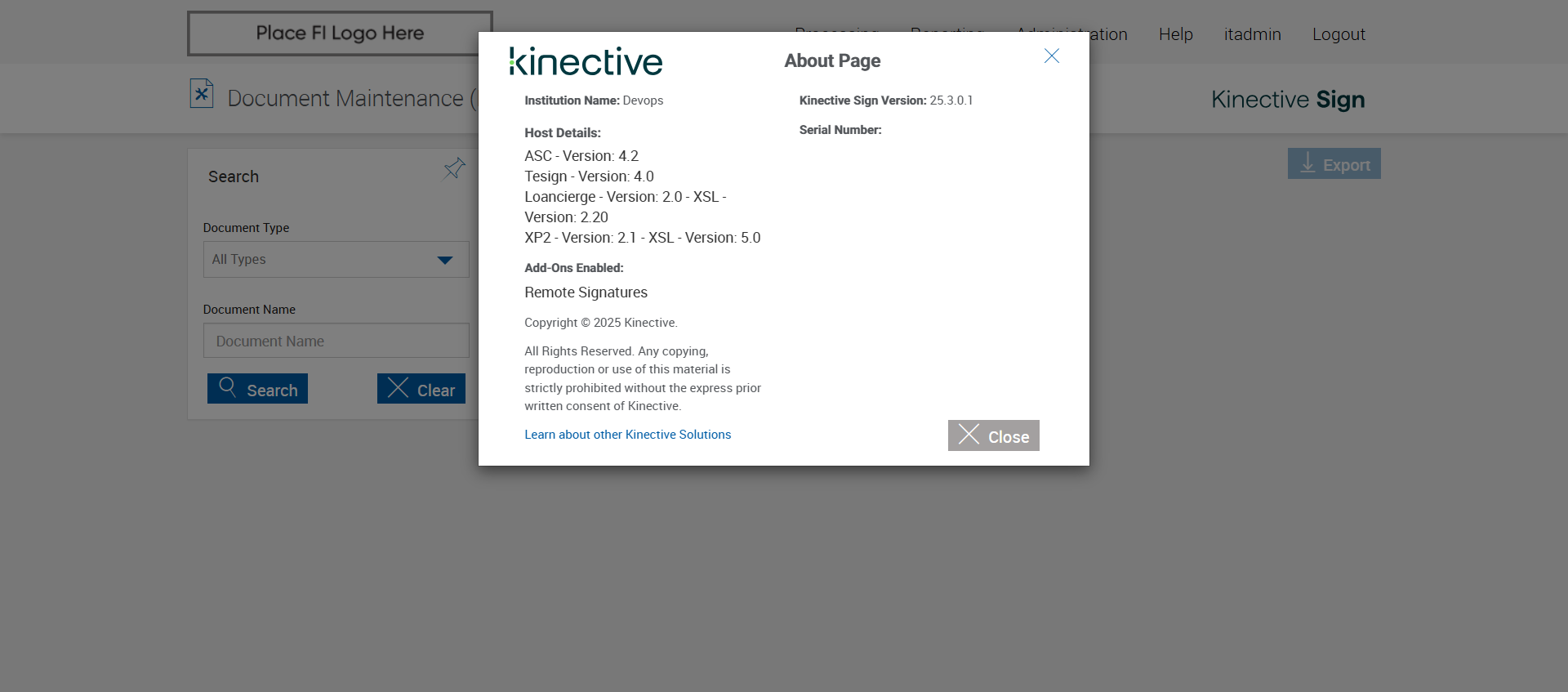Select the Tesign - Version: 4.0 line

pos(589,176)
